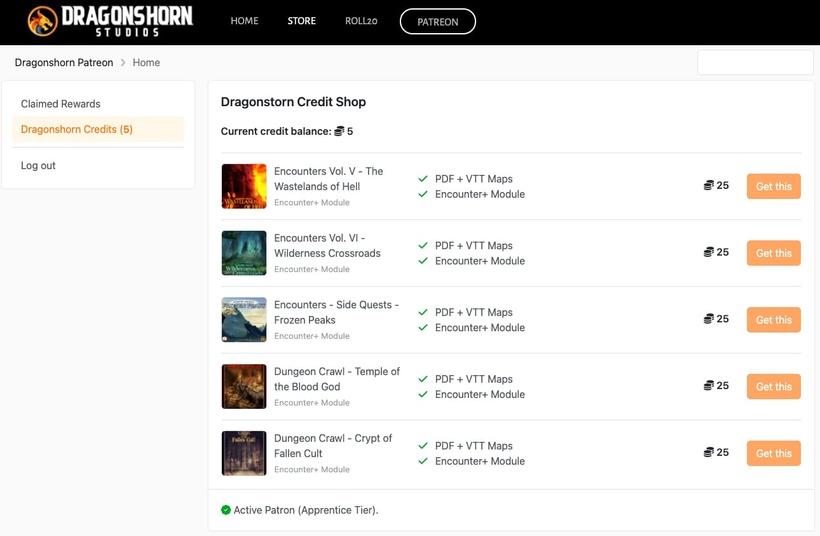Open the HOME navigation item
820x536 pixels.
click(x=244, y=21)
